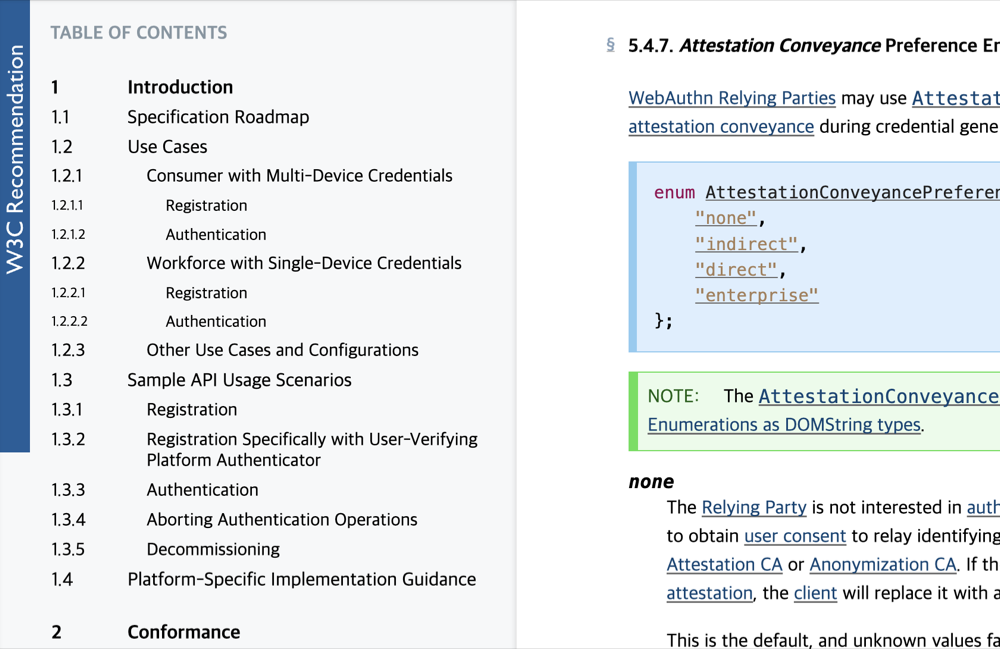Open Authentication section 1.3.3
This screenshot has width=1000, height=649.
coord(202,490)
